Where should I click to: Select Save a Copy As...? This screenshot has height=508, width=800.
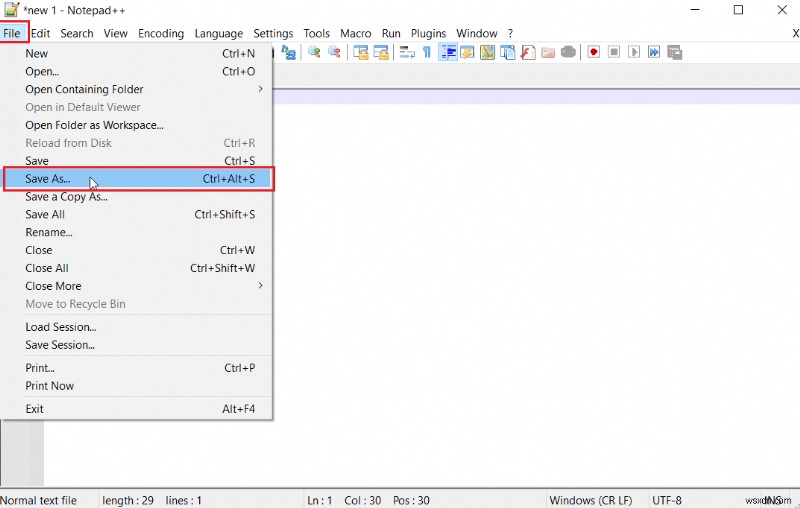pos(137,197)
